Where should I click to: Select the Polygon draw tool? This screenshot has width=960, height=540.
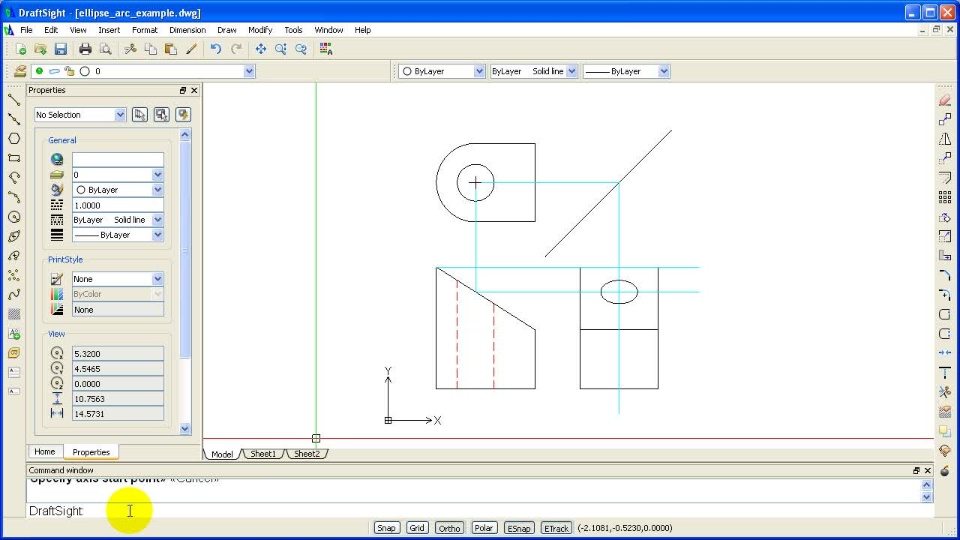pos(14,138)
